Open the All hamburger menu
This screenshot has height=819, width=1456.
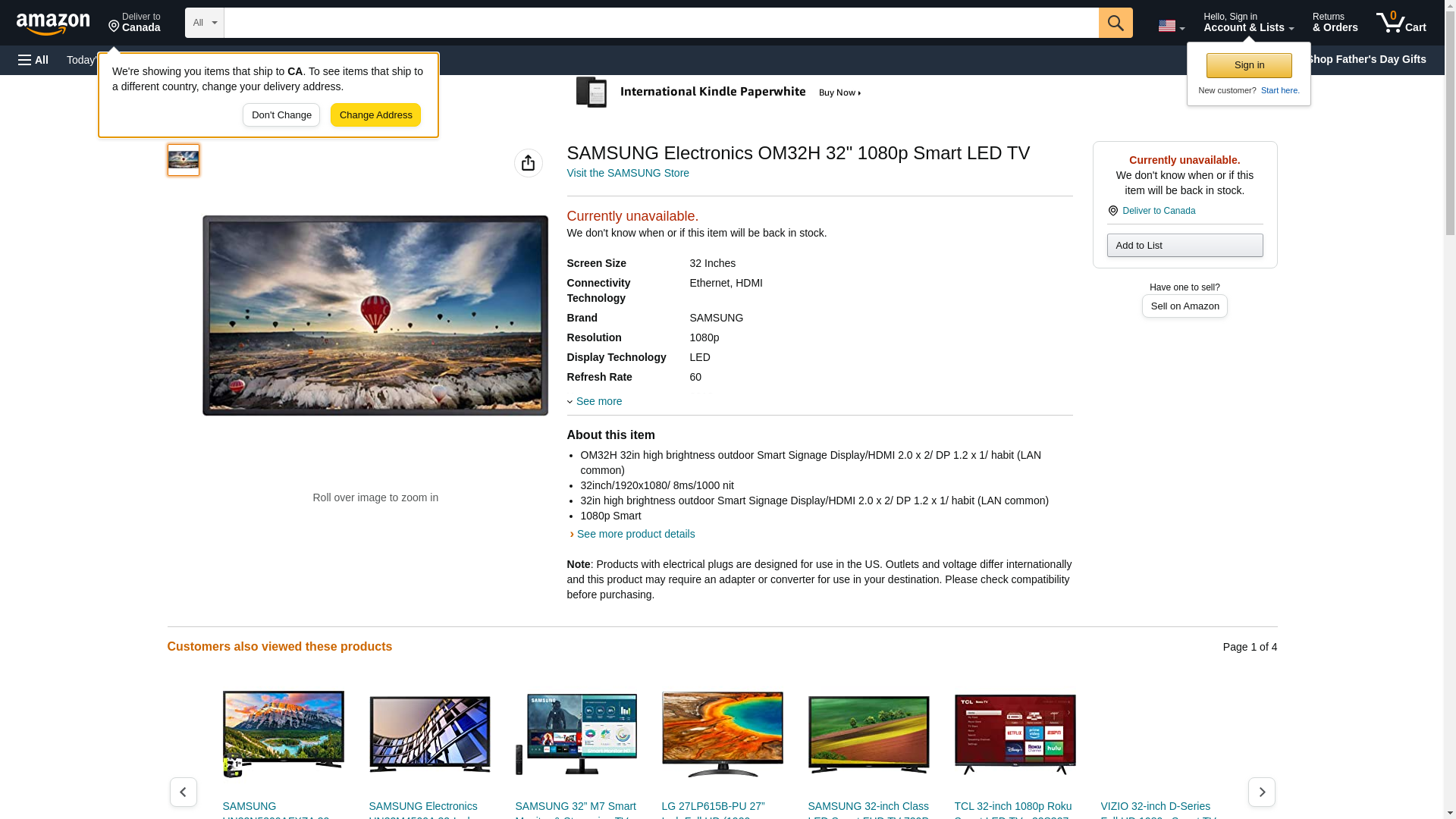33,60
